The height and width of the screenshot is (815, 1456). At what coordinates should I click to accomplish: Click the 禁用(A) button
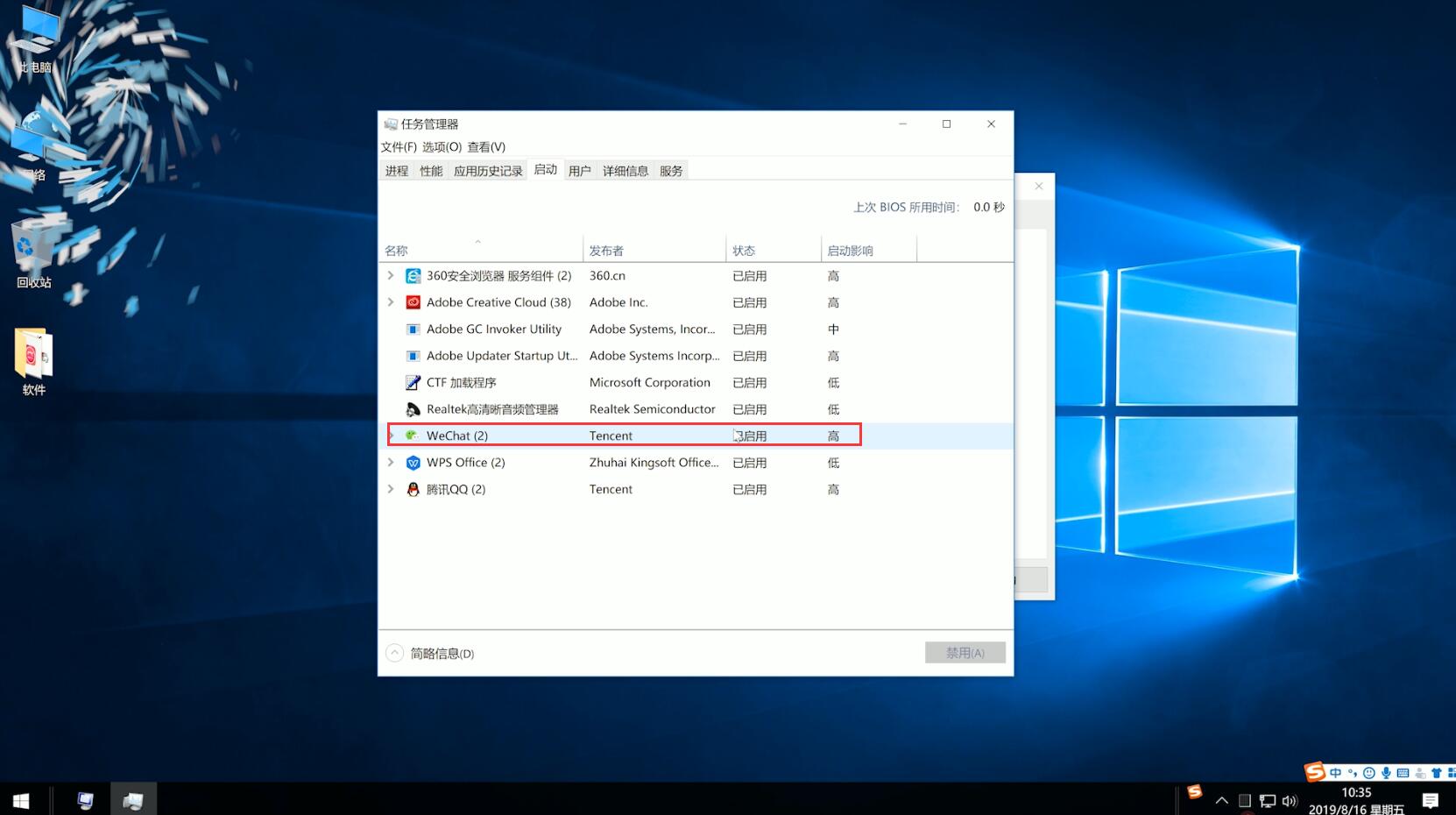click(x=965, y=653)
